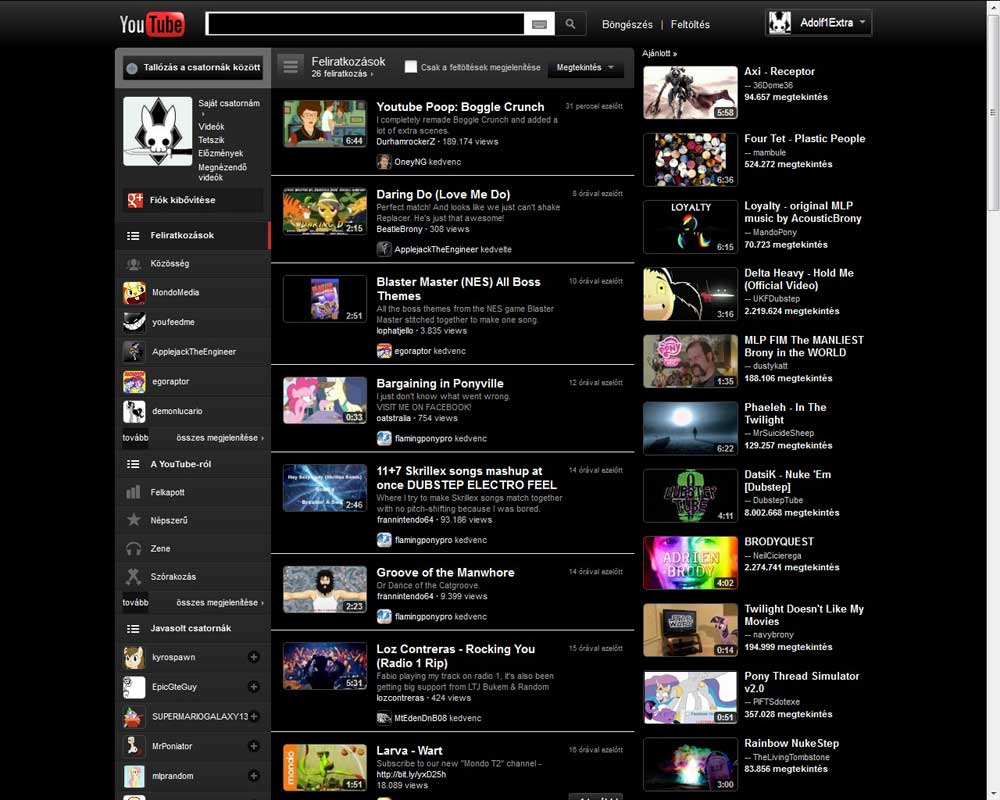Image resolution: width=1000 pixels, height=800 pixels.
Task: Open 11+7 Skrillex songs mashup thumbnail
Action: coord(325,488)
